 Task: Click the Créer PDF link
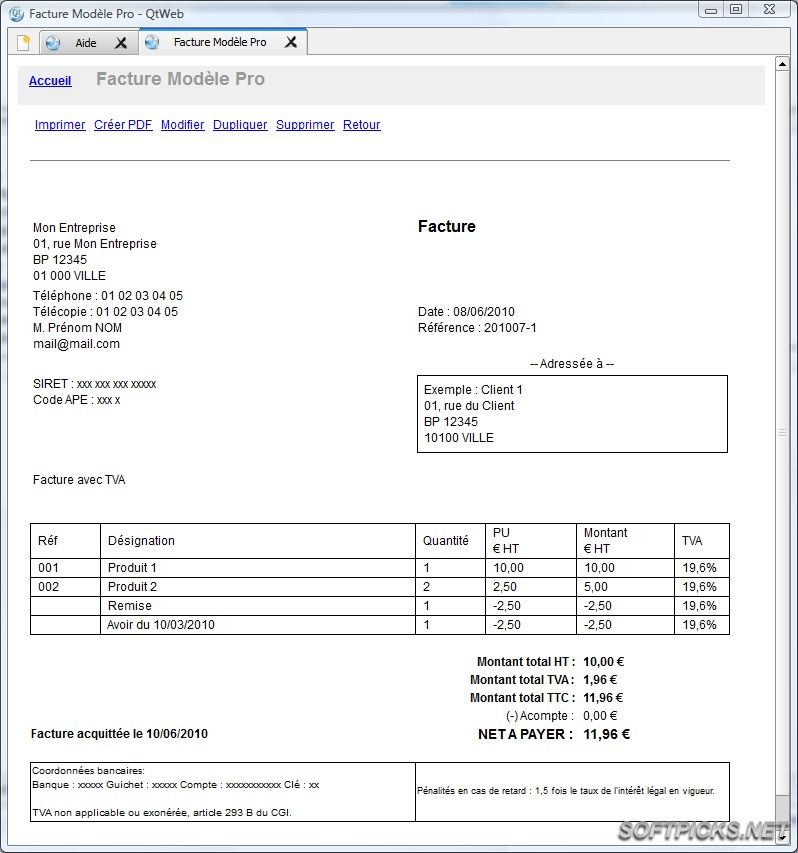123,125
